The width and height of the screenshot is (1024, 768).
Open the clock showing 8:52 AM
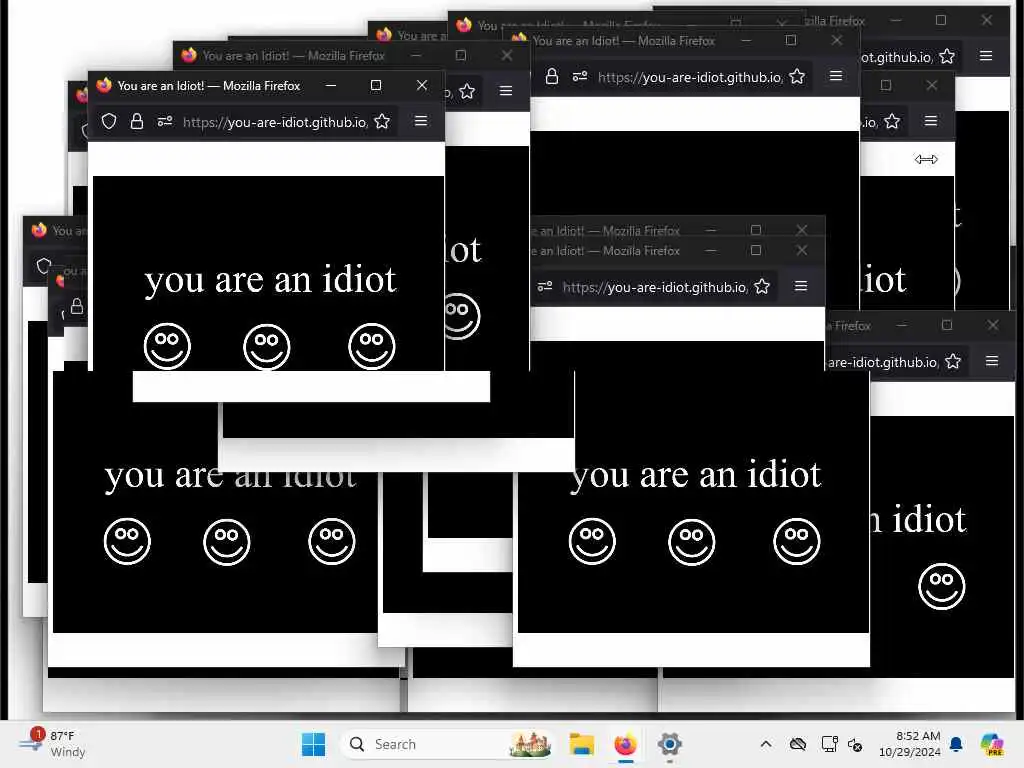tap(910, 744)
